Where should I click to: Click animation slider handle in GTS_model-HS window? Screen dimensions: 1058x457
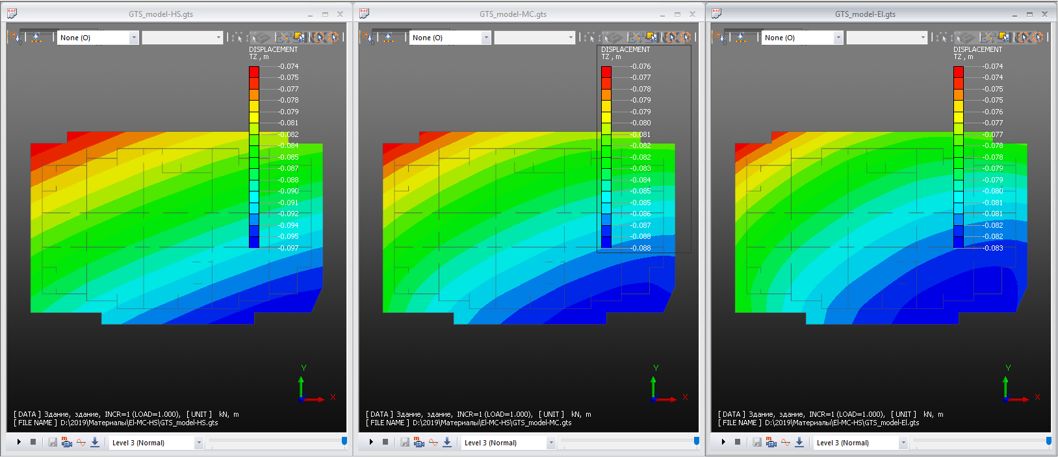[x=346, y=440]
